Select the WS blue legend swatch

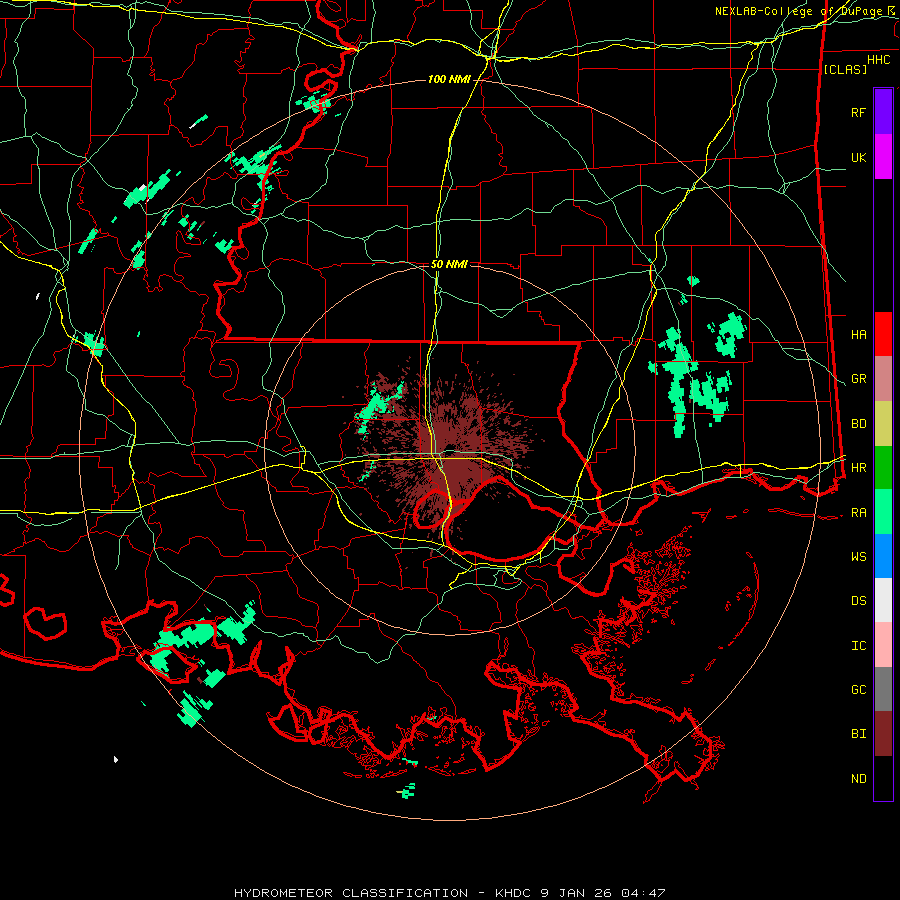(883, 556)
